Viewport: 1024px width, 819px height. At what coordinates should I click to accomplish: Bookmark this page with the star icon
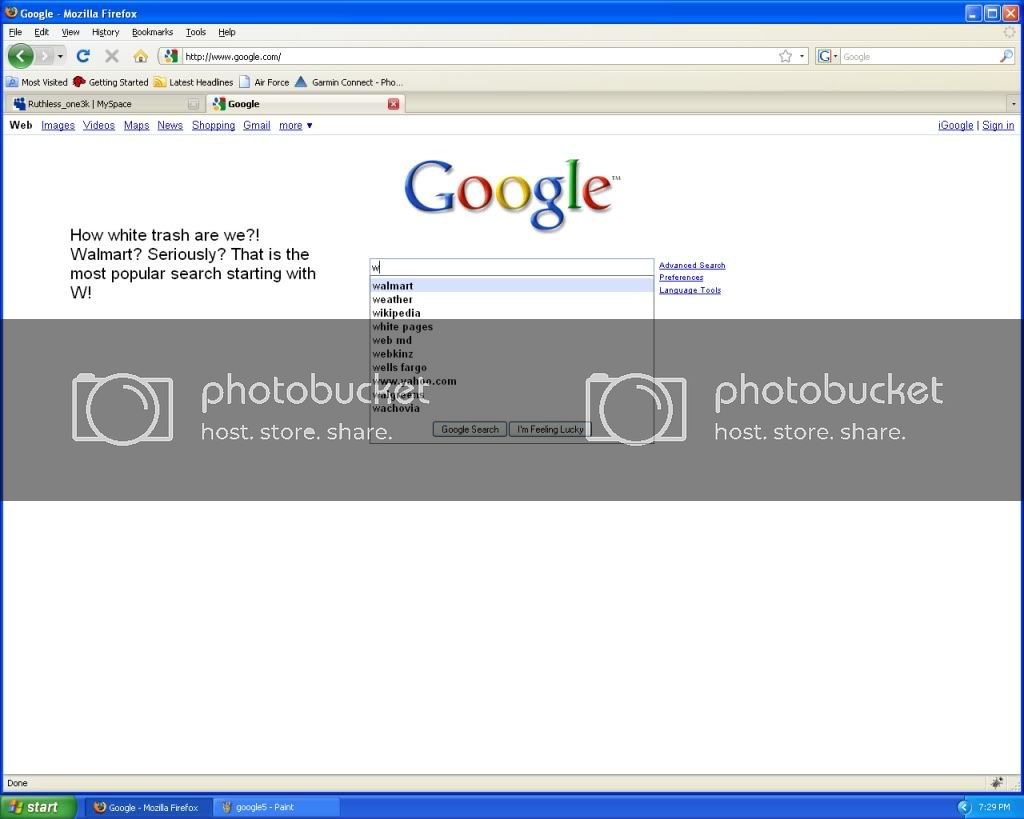[x=786, y=56]
